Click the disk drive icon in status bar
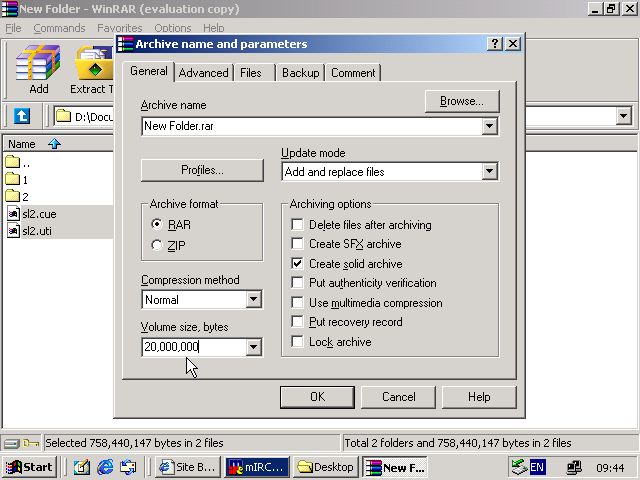Screen dimensions: 640x480 (11, 443)
